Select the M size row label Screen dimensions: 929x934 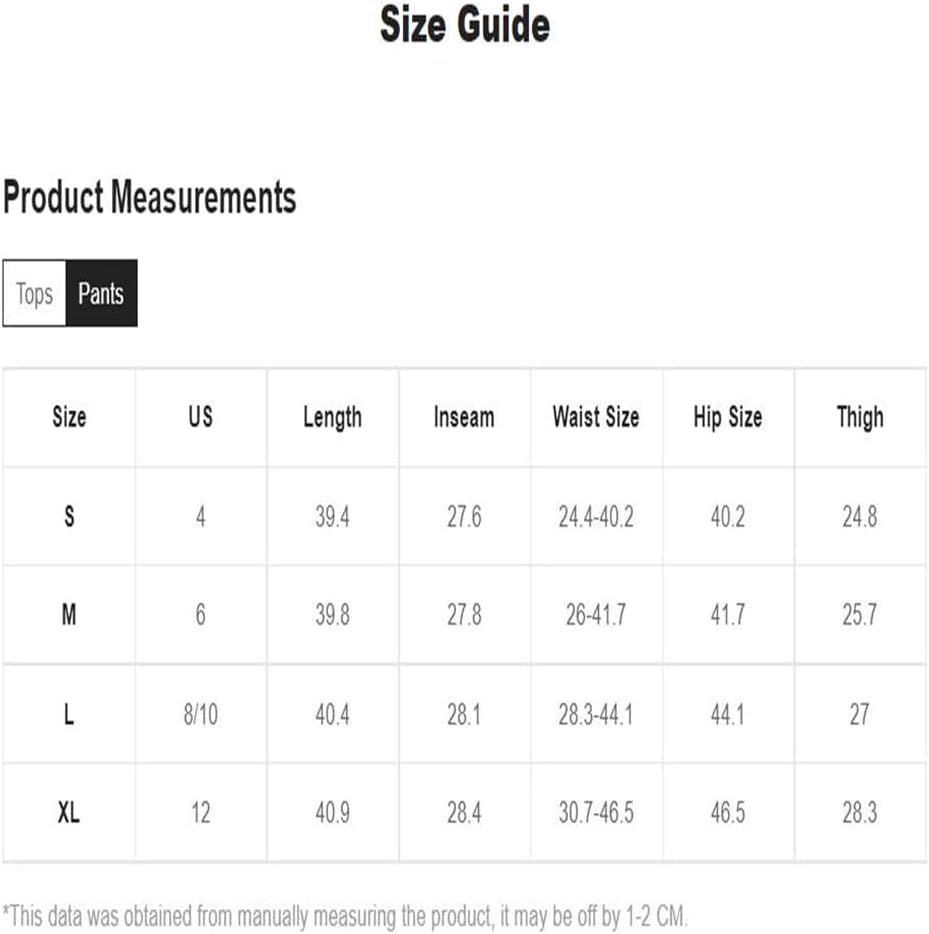69,614
